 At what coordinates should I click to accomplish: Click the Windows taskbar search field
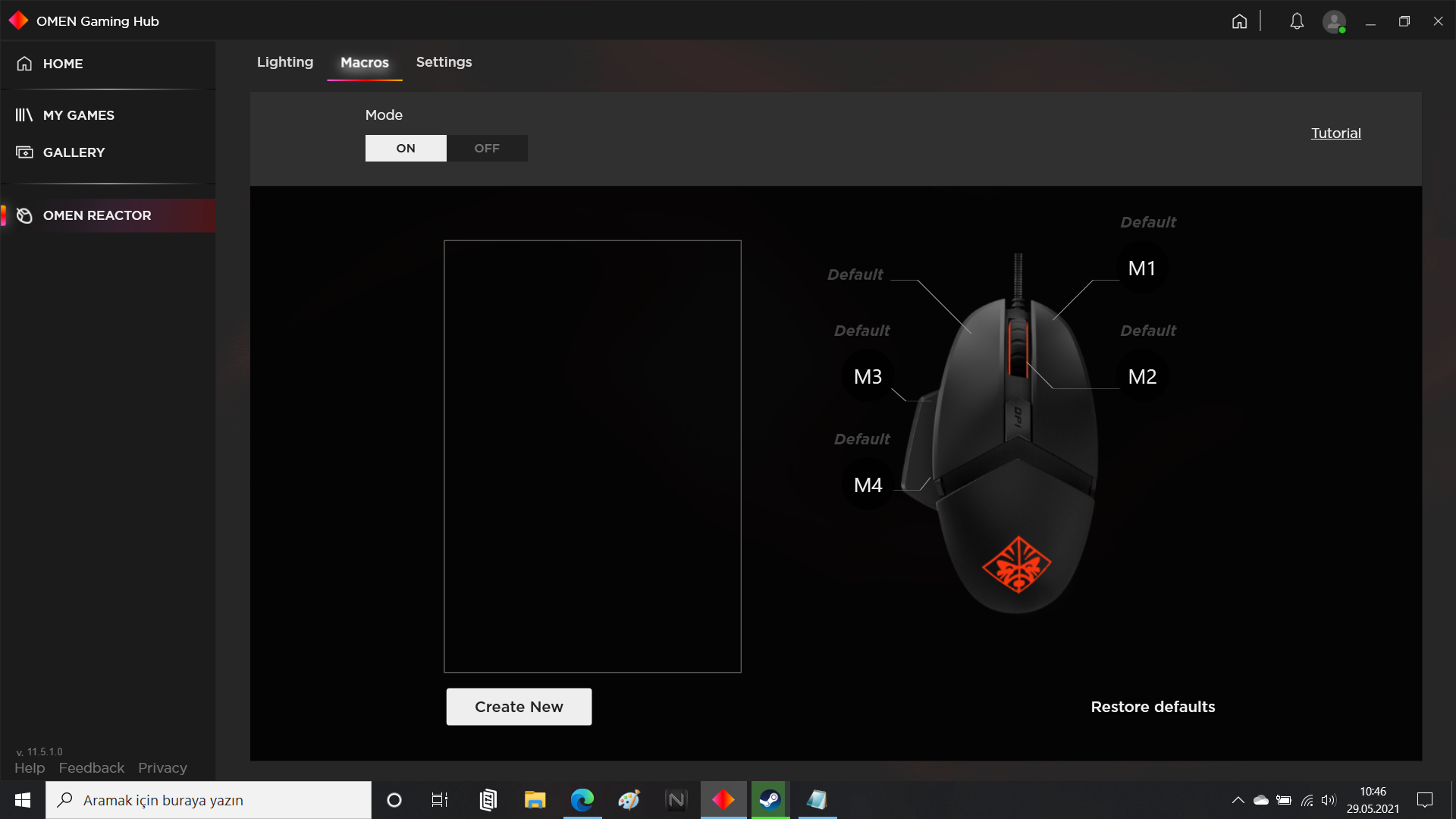[x=209, y=800]
